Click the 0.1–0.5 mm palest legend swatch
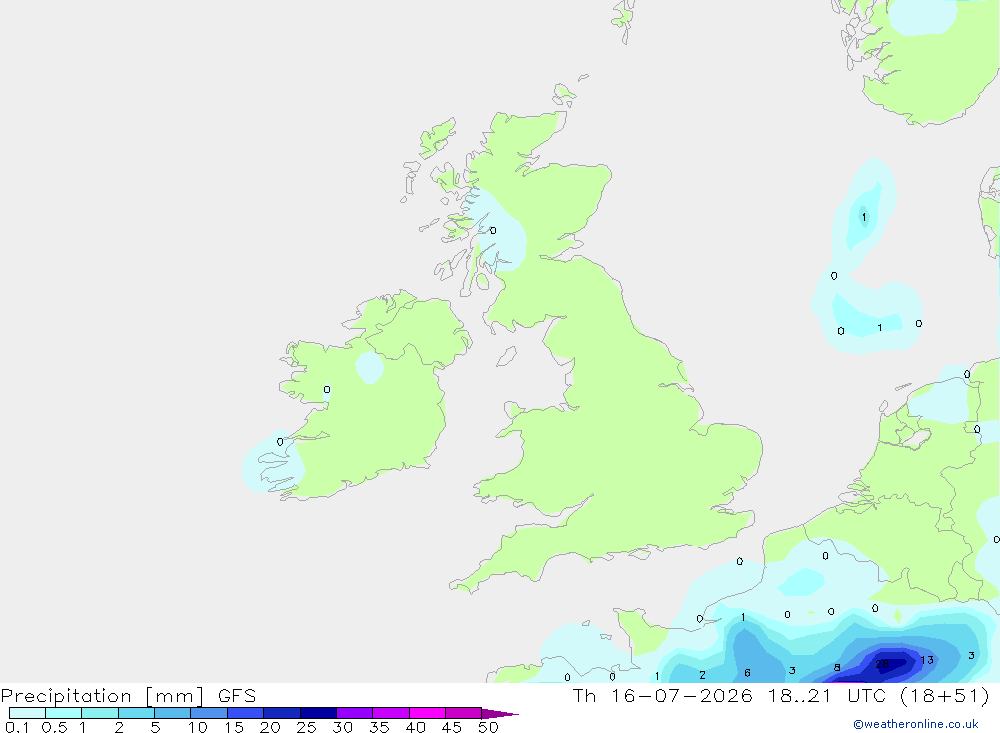The height and width of the screenshot is (733, 1000). [x=27, y=713]
